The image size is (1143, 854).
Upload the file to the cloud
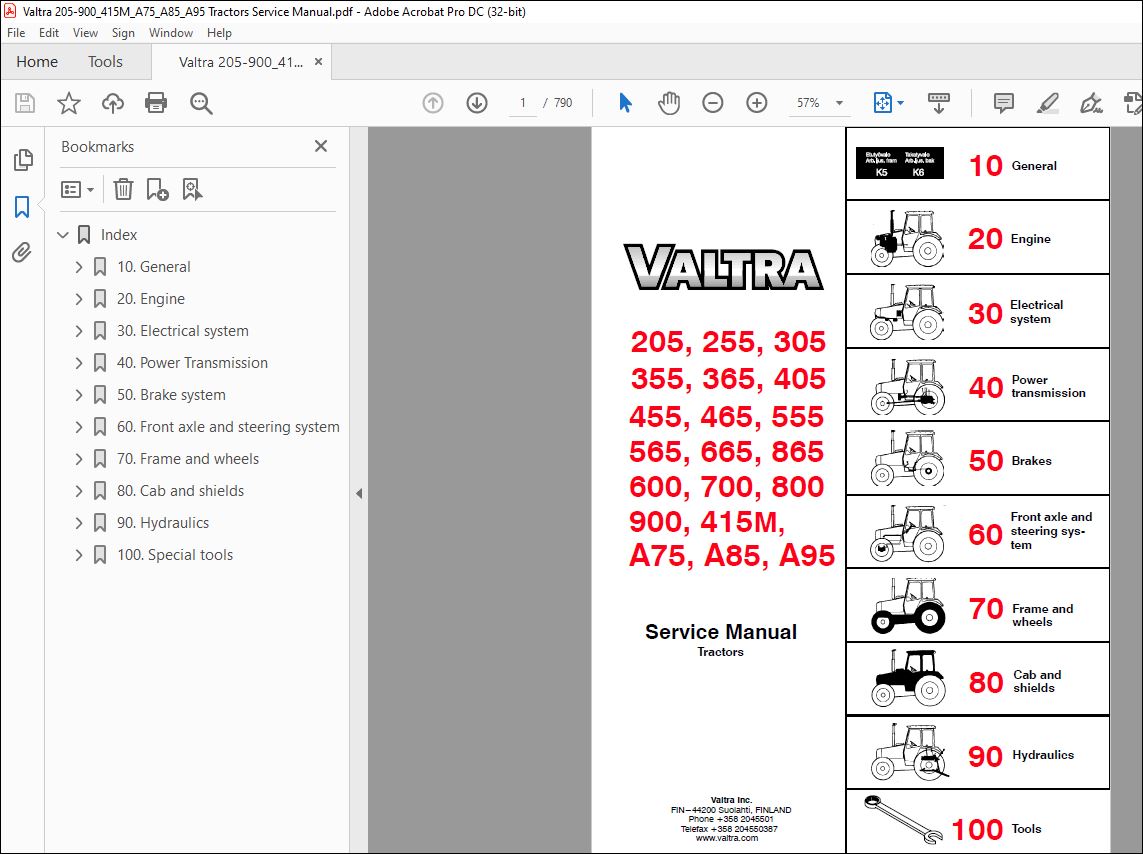(112, 103)
